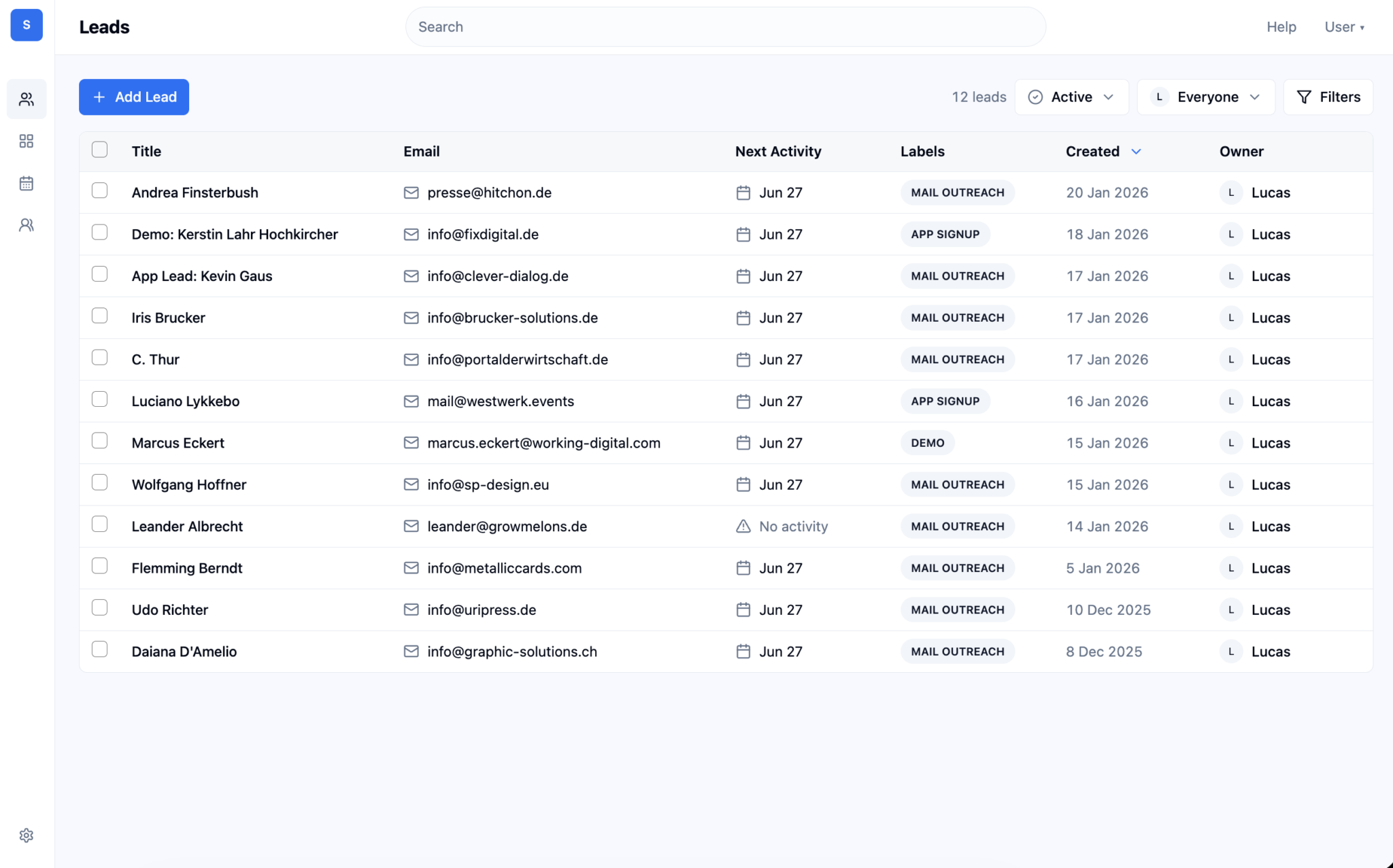Focus the Search input field
The width and height of the screenshot is (1393, 868).
725,27
